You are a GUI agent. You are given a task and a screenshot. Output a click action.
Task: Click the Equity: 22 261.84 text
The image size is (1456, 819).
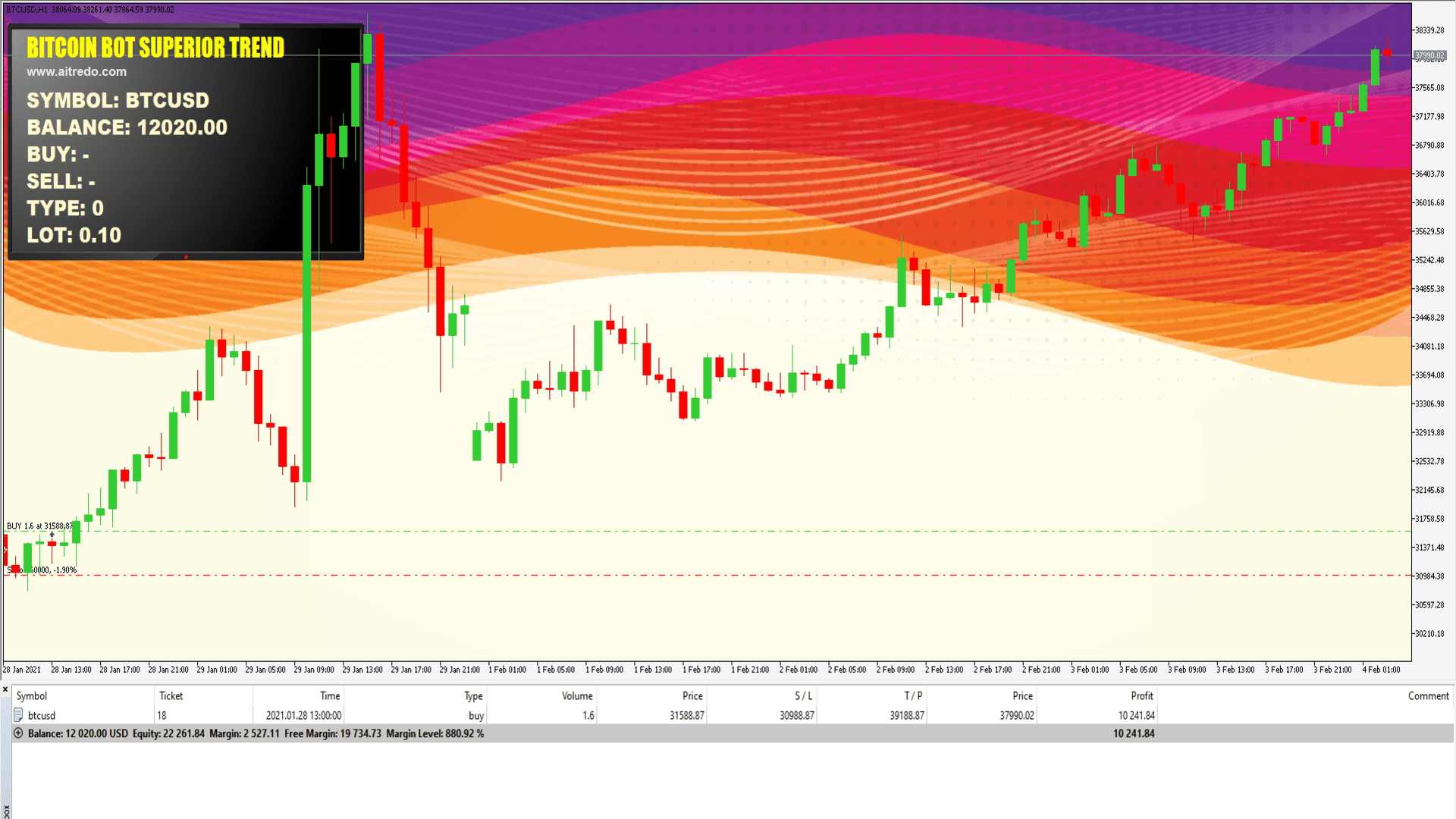click(168, 733)
